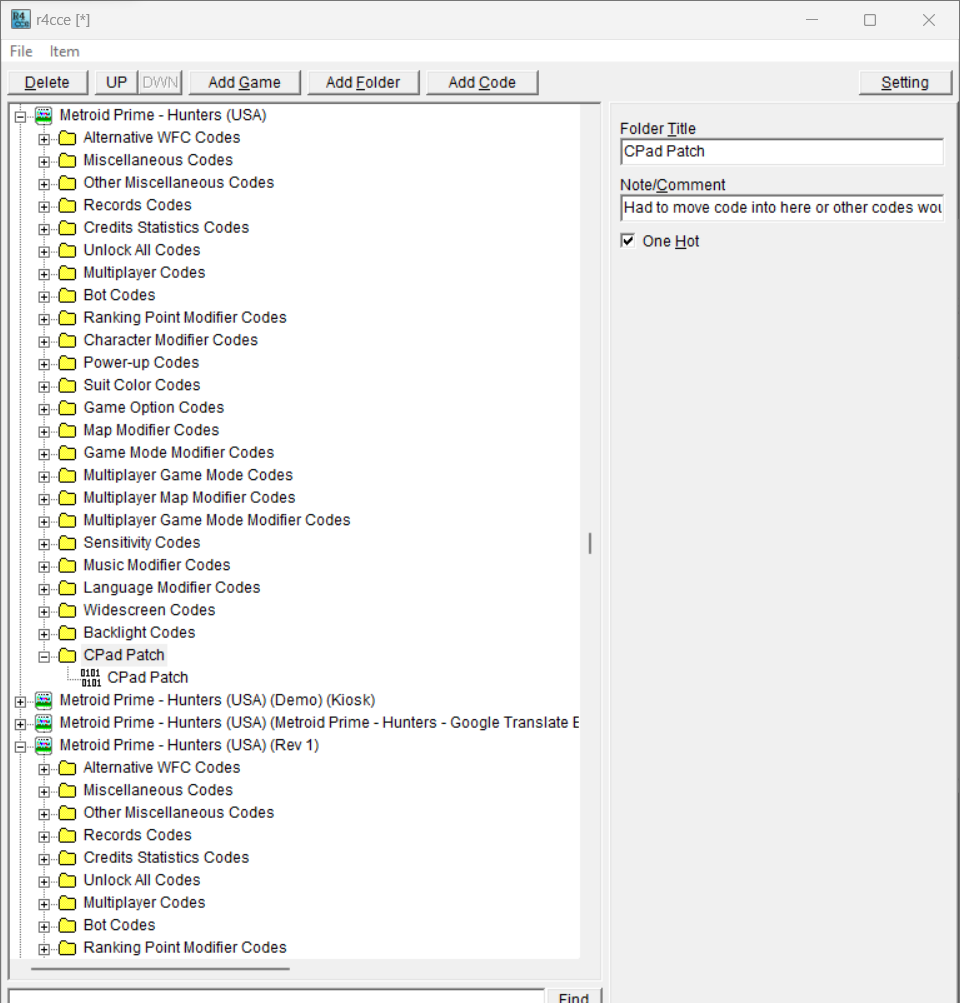Image resolution: width=960 pixels, height=1003 pixels.
Task: Select the first Credits Statistics Codes row
Action: [166, 228]
